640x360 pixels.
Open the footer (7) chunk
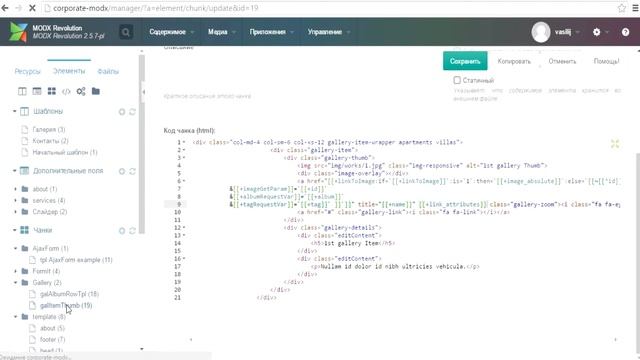coord(52,340)
